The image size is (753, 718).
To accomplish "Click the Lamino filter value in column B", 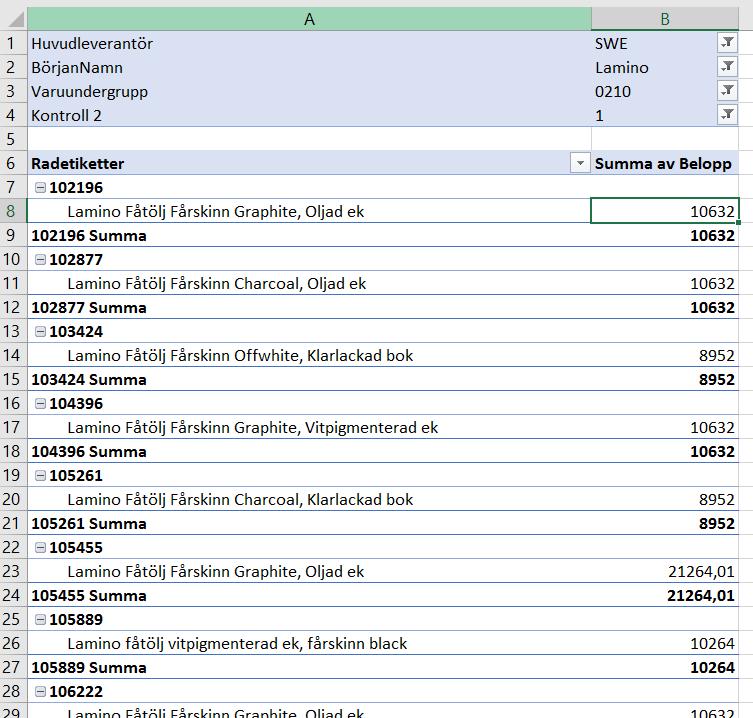I will coord(622,68).
